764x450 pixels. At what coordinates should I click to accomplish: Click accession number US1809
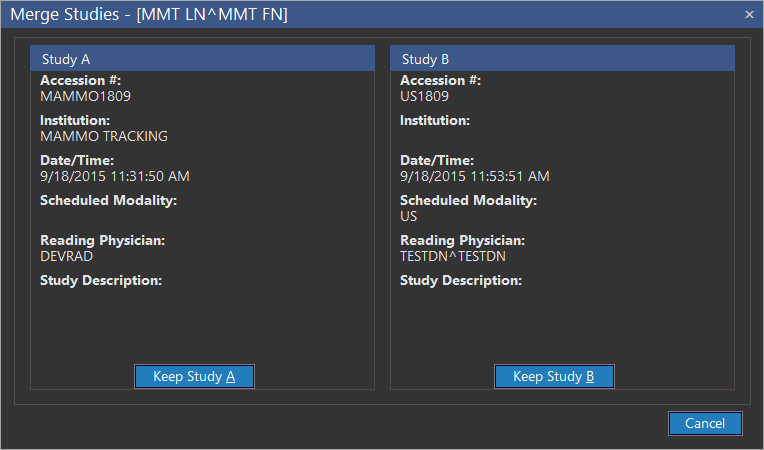tap(425, 97)
